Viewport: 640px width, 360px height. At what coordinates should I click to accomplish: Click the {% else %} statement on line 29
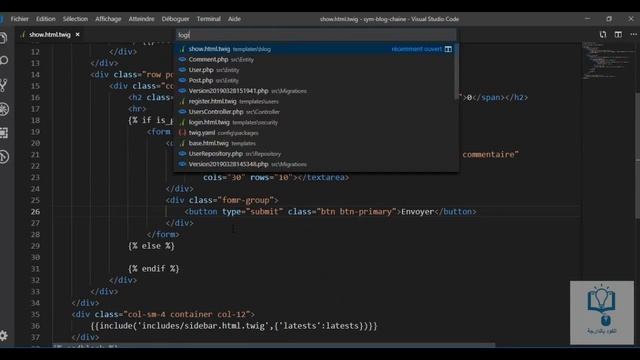click(151, 246)
